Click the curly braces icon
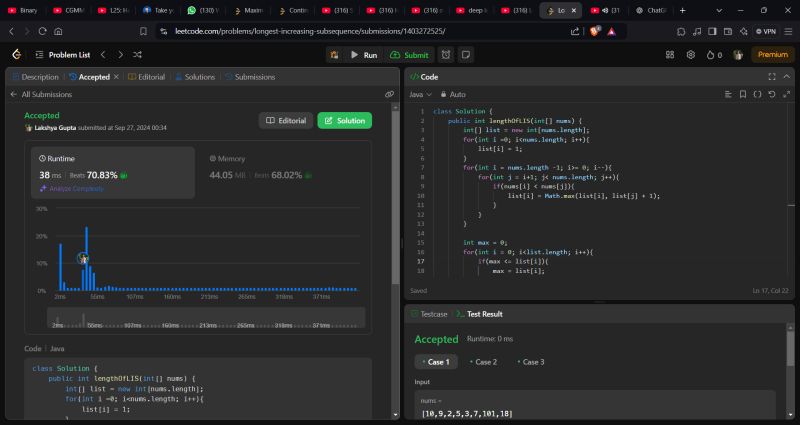The image size is (800, 425). 757,94
